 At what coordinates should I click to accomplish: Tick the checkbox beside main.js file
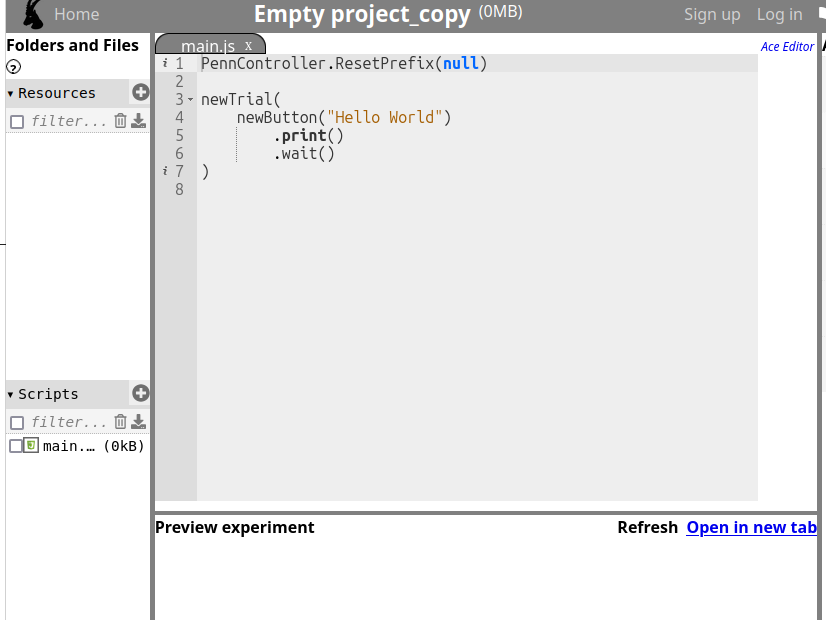pos(15,446)
